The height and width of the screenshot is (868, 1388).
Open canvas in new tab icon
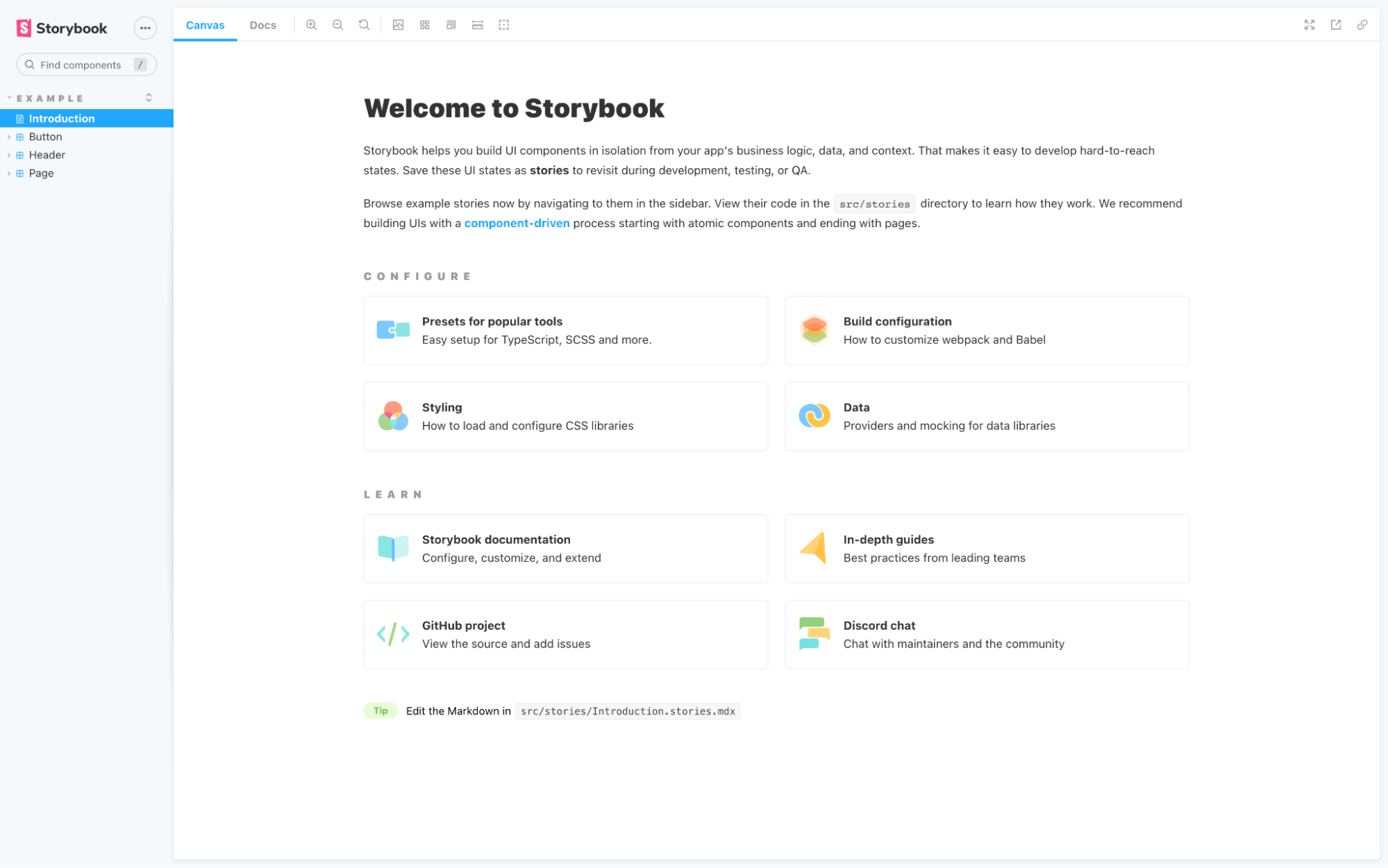tap(1335, 25)
